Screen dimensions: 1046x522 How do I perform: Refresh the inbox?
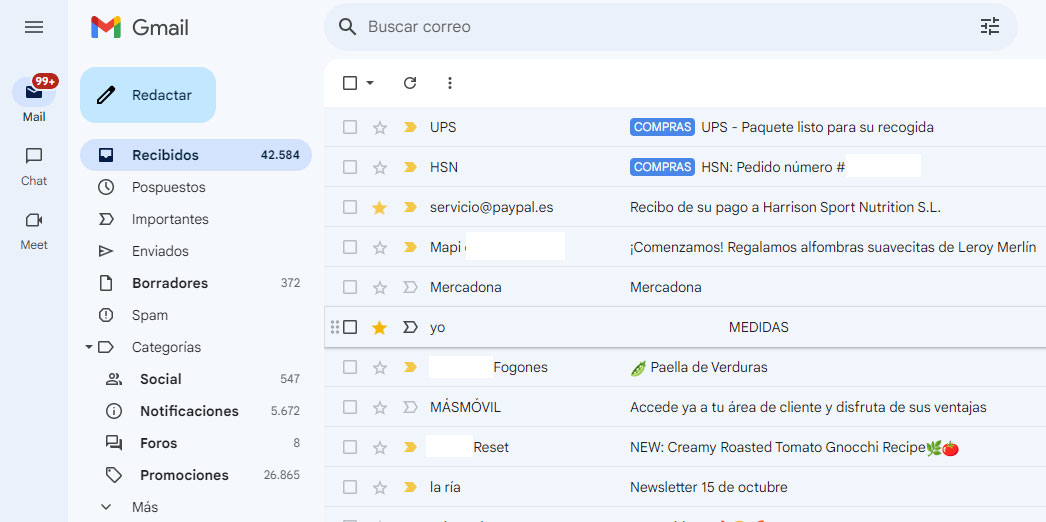(x=410, y=83)
